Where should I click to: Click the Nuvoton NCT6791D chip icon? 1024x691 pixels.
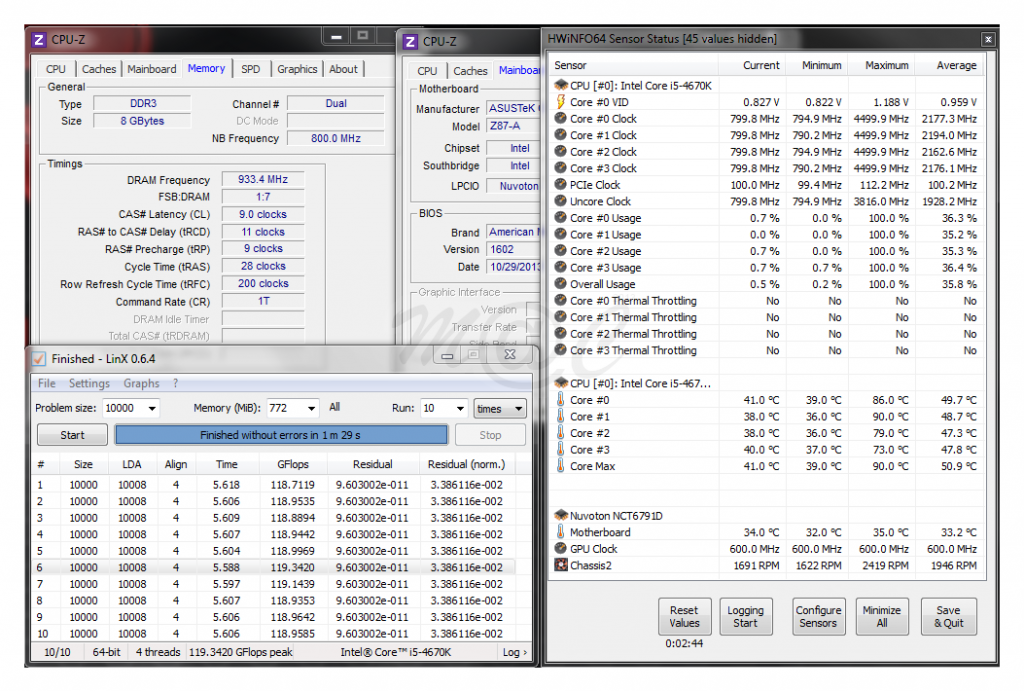pos(560,515)
